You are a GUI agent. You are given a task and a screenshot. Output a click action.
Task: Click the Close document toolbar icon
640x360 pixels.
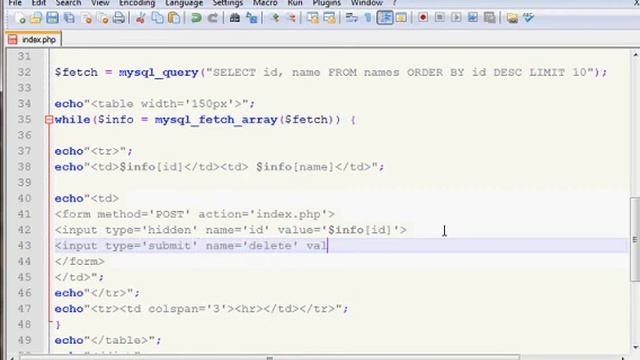coord(86,18)
